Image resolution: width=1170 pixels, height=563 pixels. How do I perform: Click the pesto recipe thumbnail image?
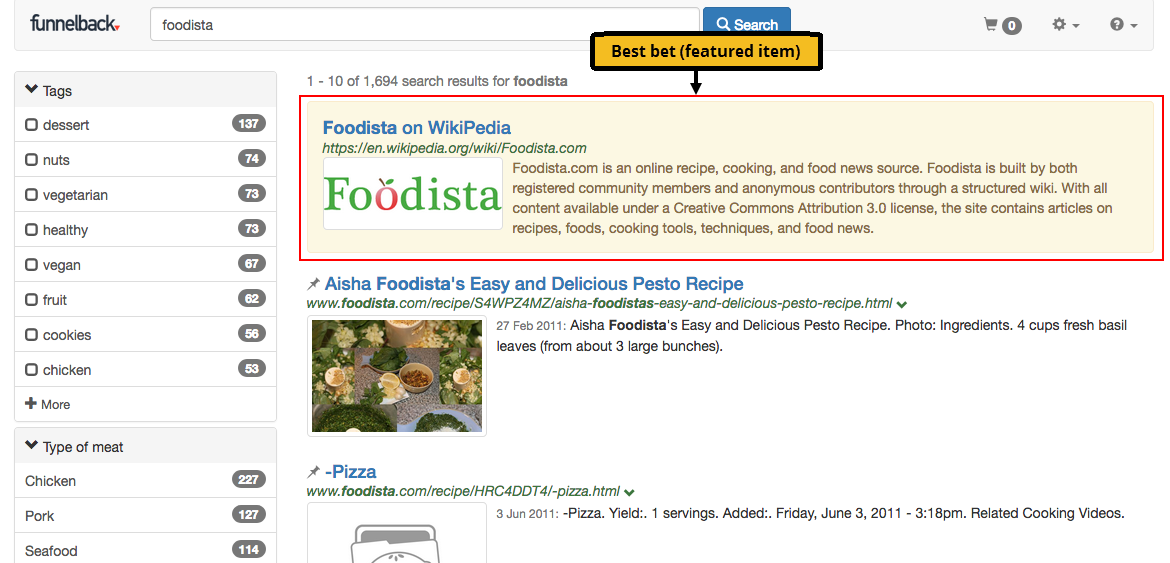coord(396,376)
